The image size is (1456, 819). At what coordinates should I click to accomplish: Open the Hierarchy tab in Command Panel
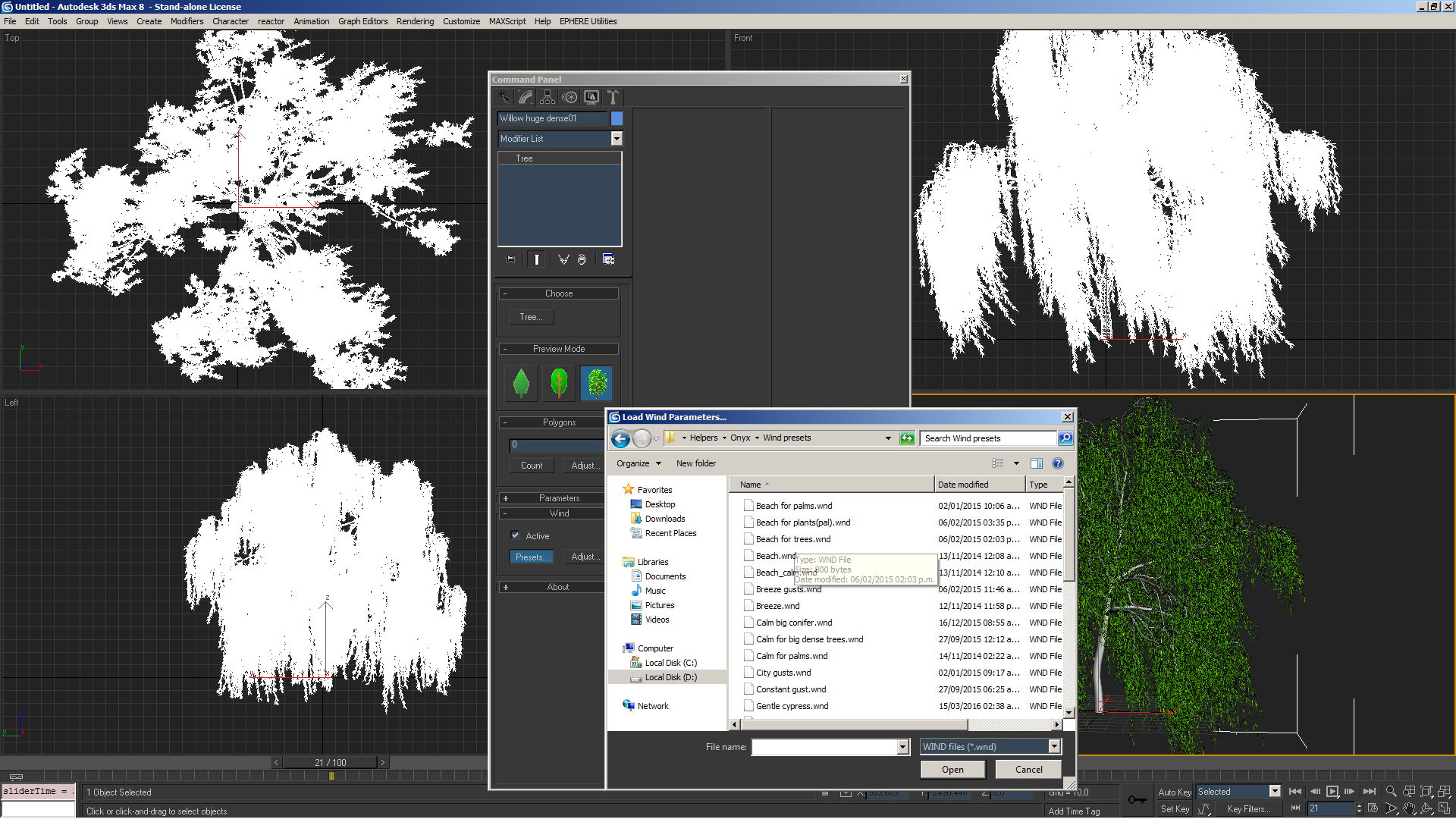pos(548,97)
